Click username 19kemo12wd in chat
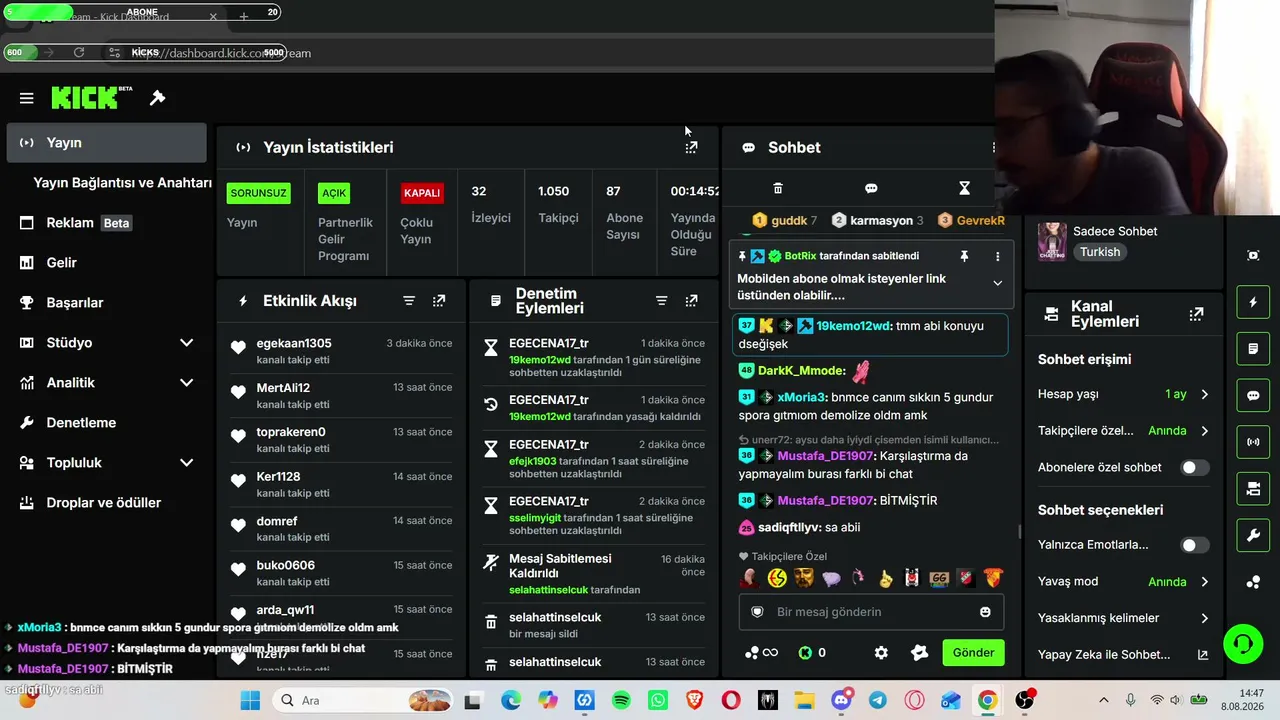This screenshot has width=1280, height=720. click(x=853, y=326)
